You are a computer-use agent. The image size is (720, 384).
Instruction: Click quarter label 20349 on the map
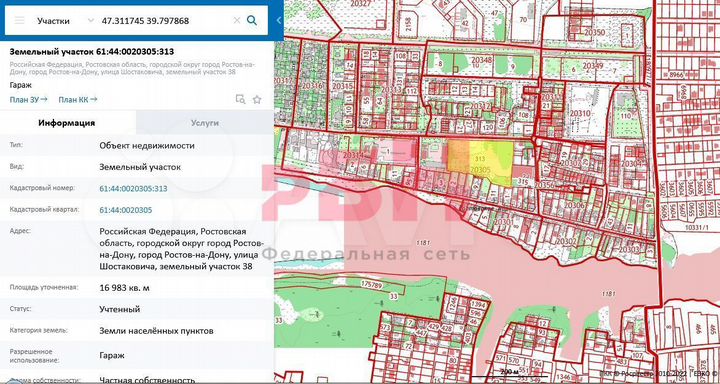tap(593, 66)
